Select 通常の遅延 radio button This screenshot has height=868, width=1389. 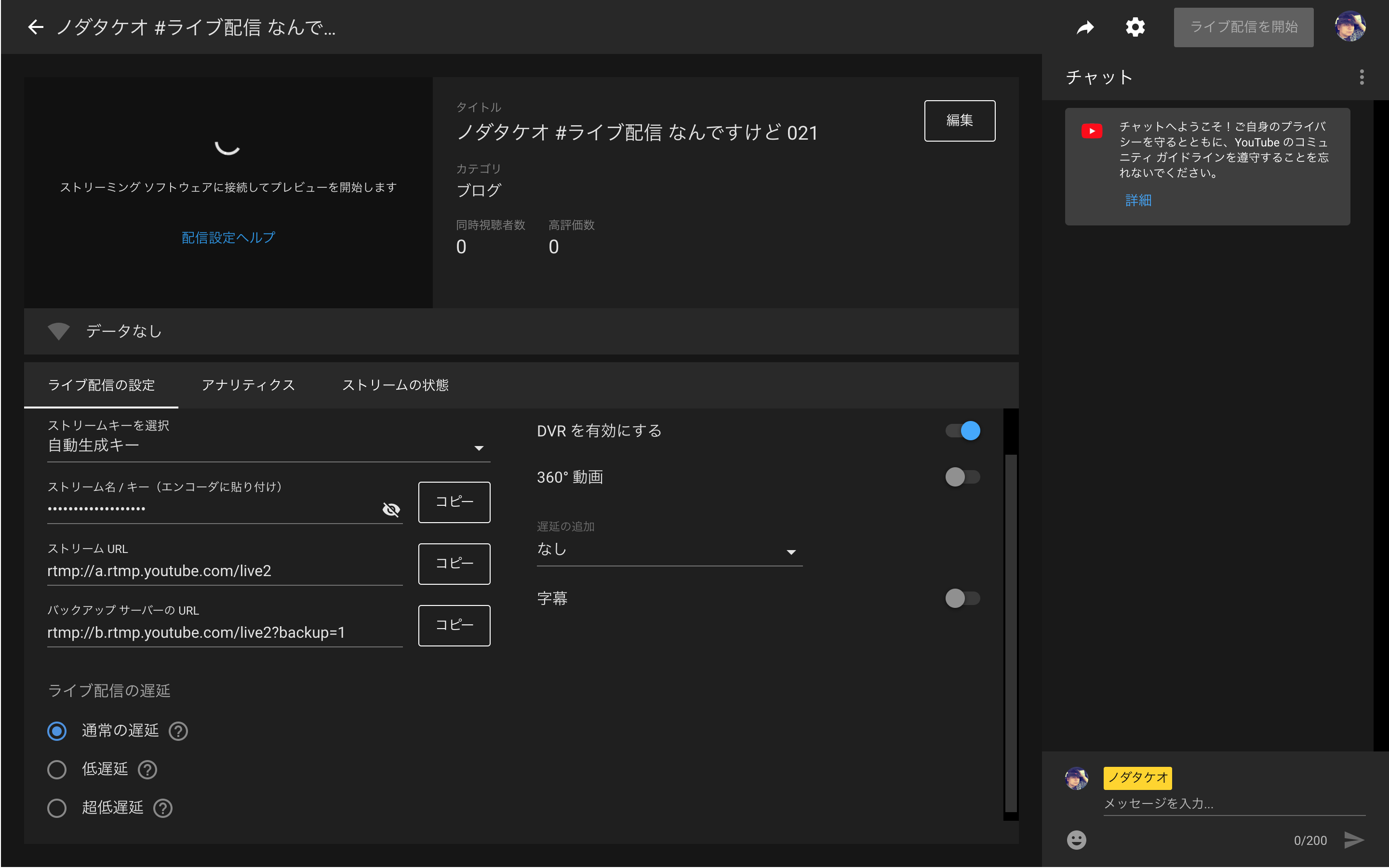pyautogui.click(x=57, y=731)
